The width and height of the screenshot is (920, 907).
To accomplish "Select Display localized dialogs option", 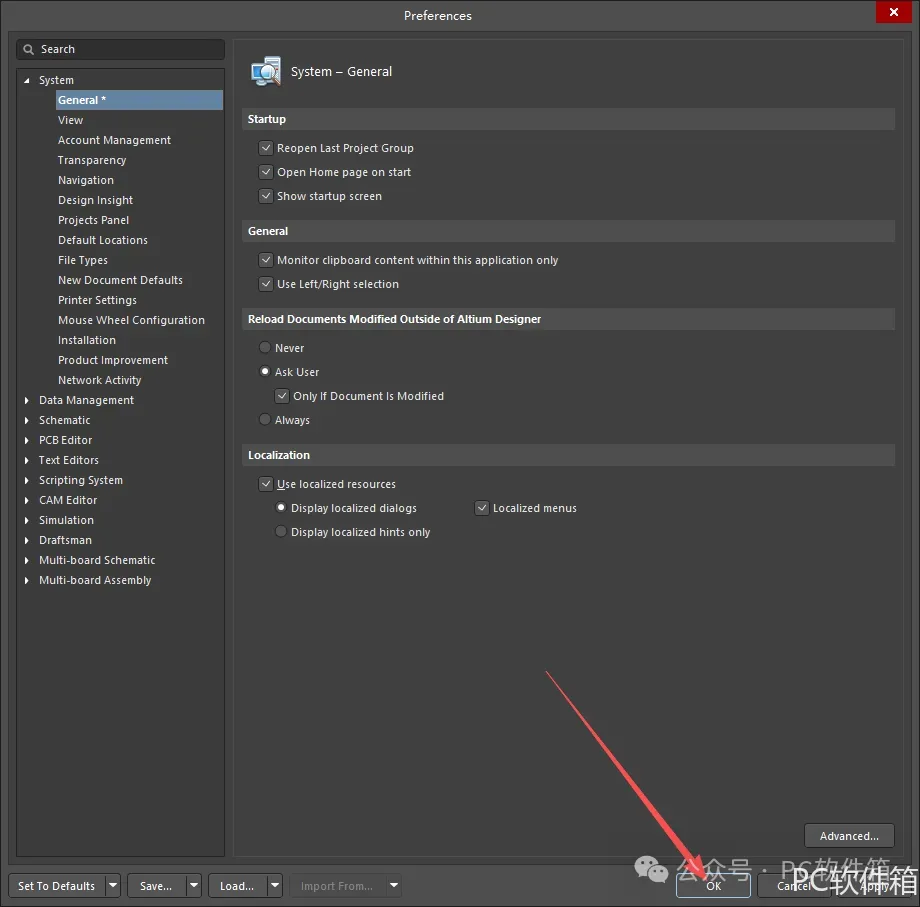I will (x=281, y=507).
